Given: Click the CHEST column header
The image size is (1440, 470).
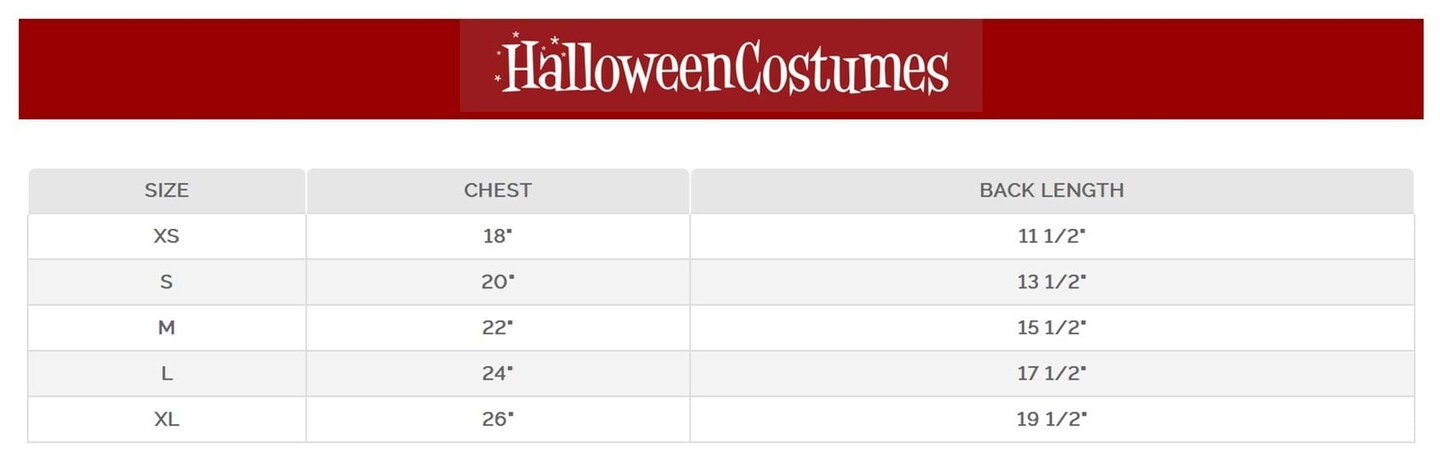Looking at the screenshot, I should click(x=497, y=190).
